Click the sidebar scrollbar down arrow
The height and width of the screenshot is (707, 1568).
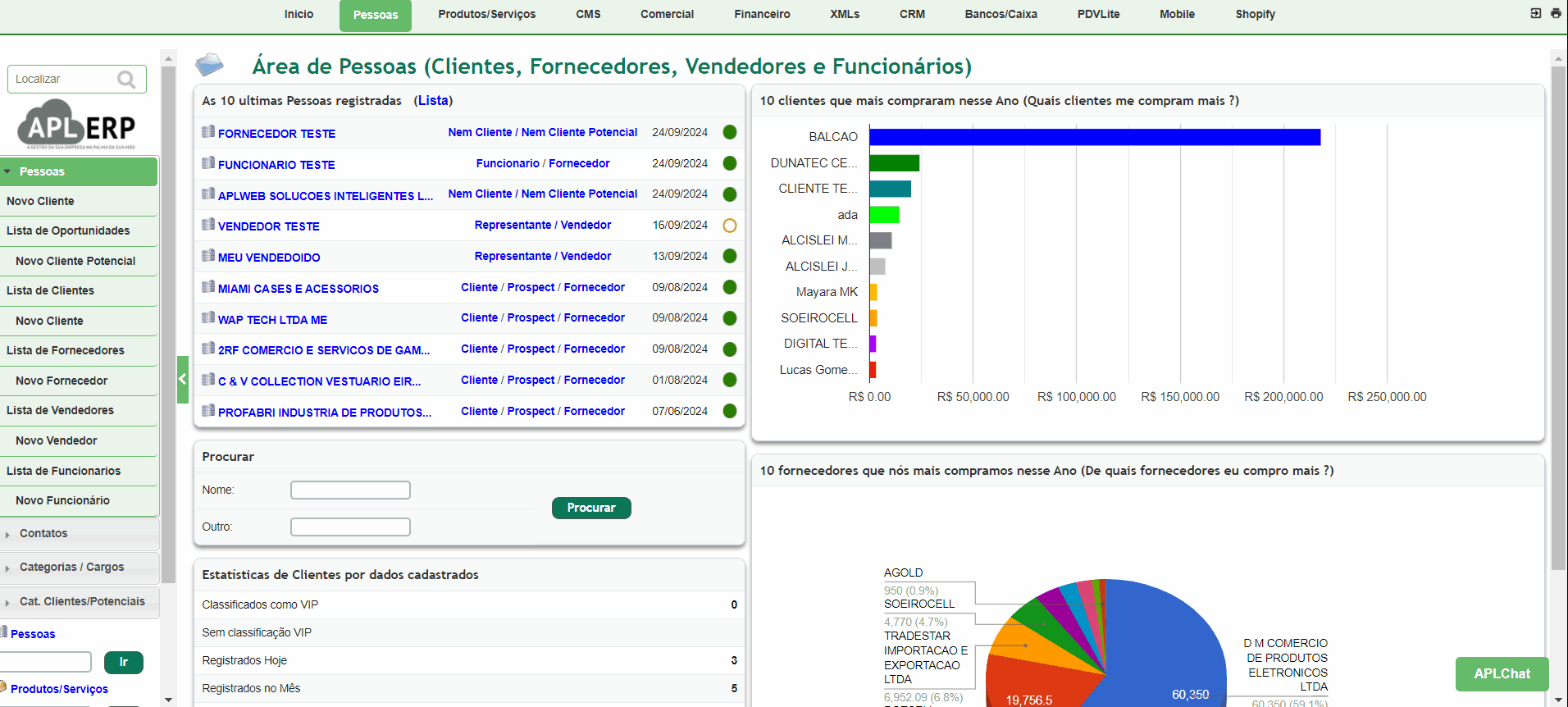(168, 700)
